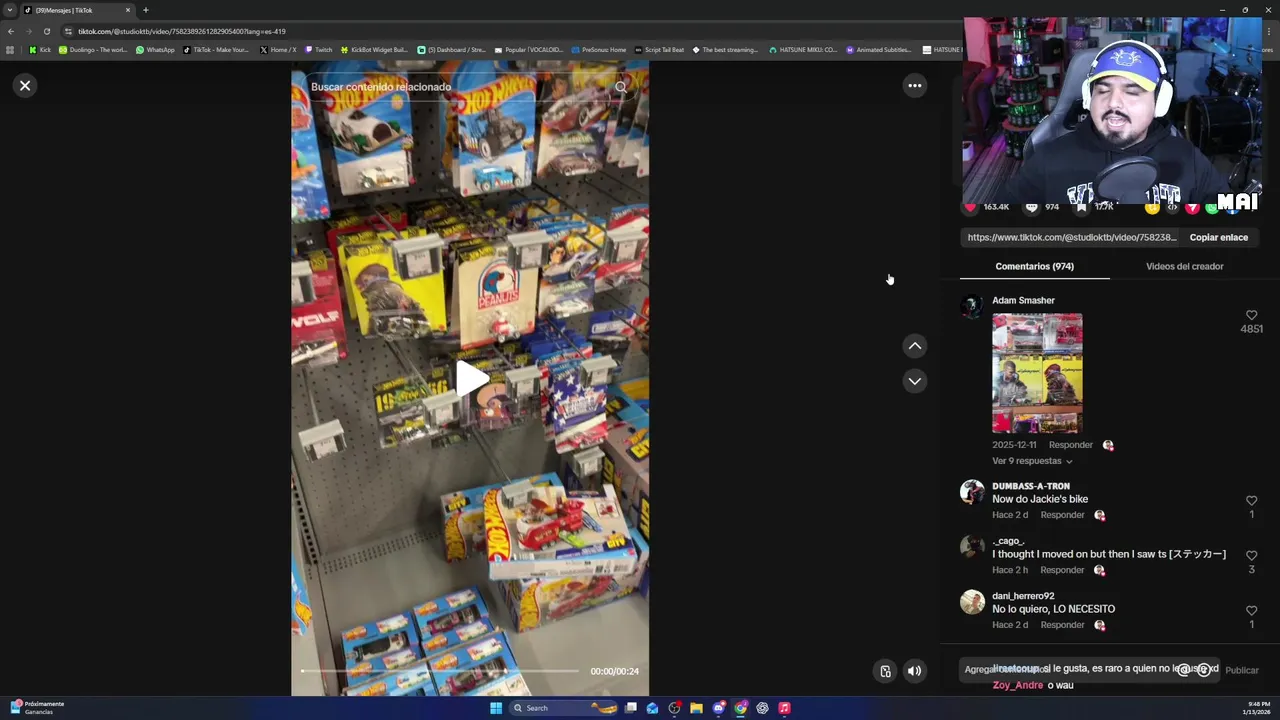
Task: Mute the video with speaker icon
Action: [x=914, y=671]
